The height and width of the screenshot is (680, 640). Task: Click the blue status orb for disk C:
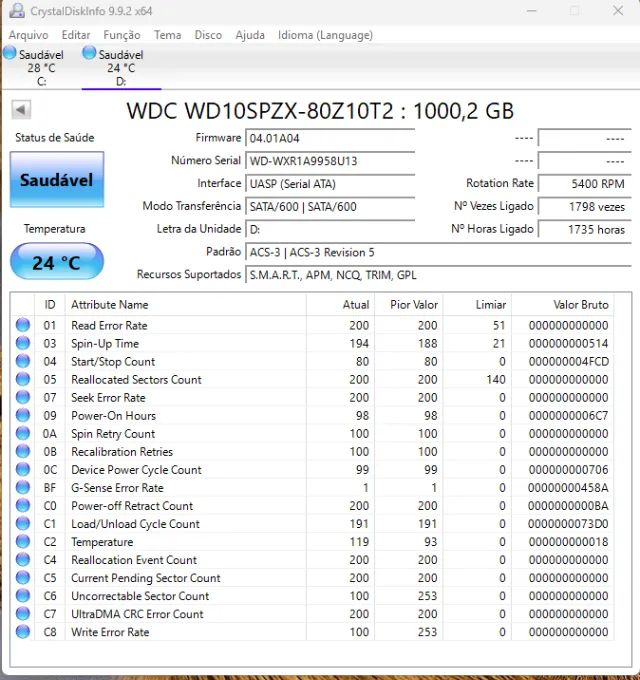pyautogui.click(x=10, y=53)
